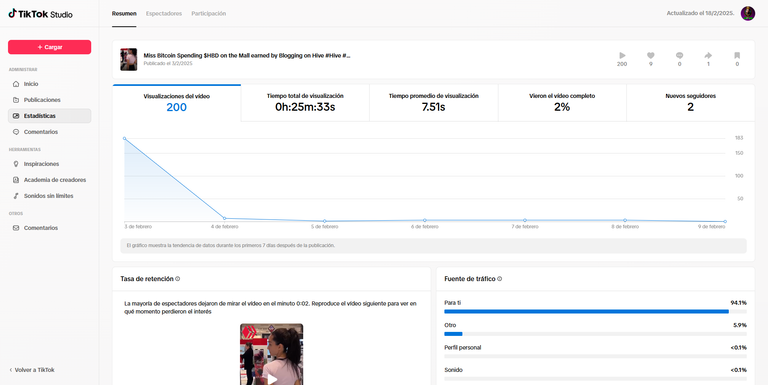
Task: Open the profile avatar menu
Action: click(x=747, y=13)
